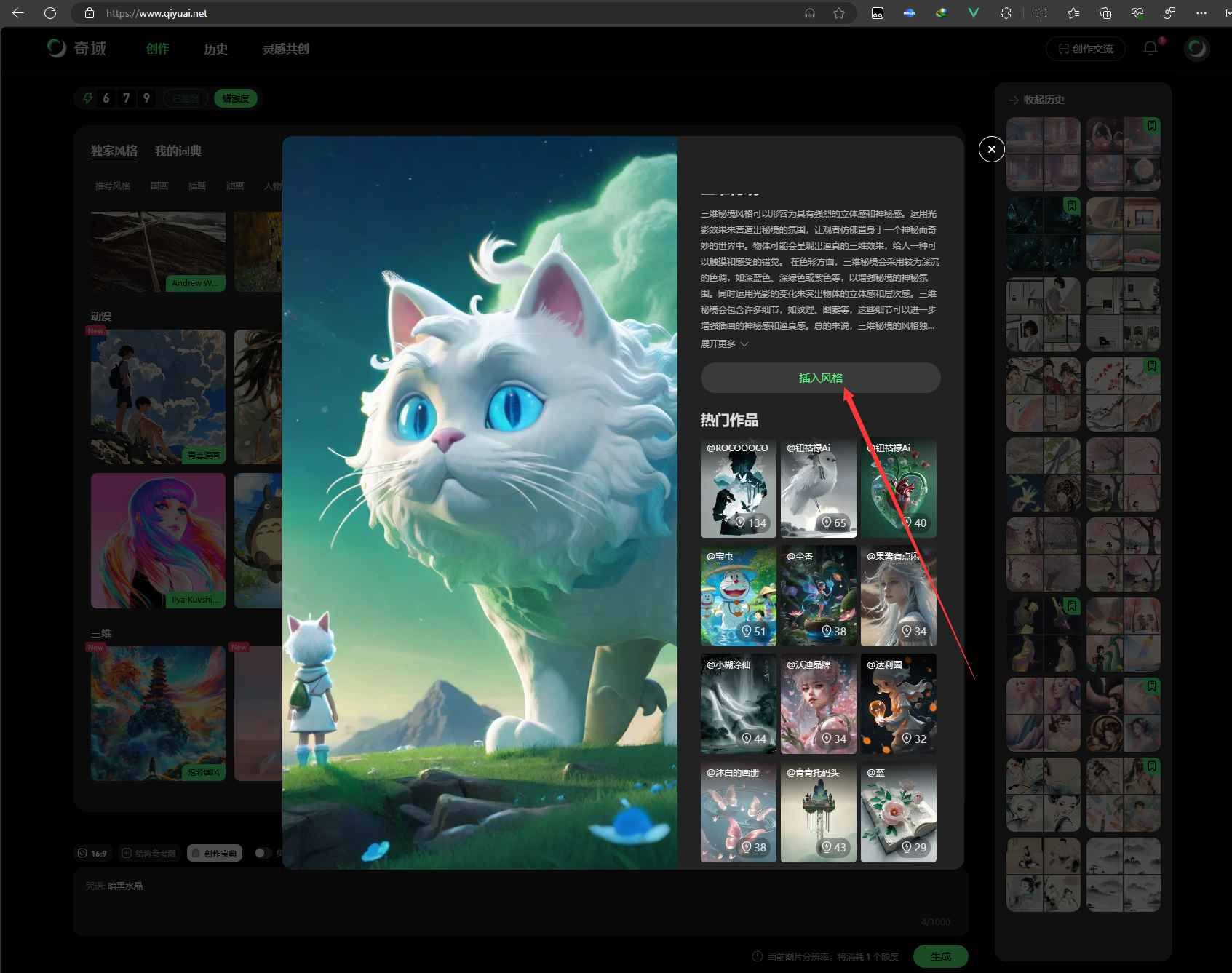
Task: Open the 创作交流 button
Action: point(1085,49)
